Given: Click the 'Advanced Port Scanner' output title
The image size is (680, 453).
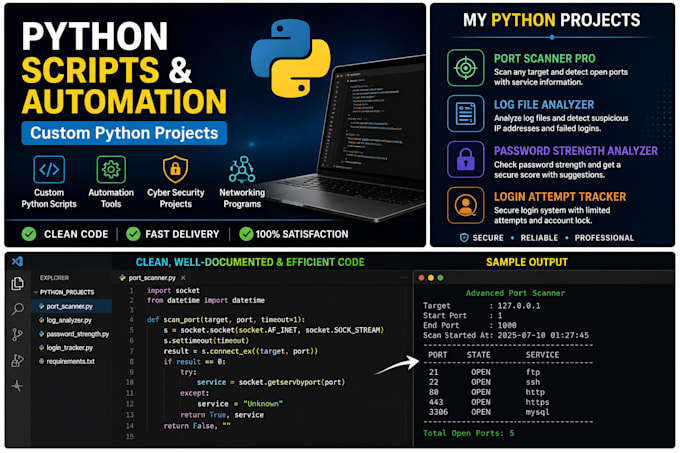Looking at the screenshot, I should pos(516,293).
